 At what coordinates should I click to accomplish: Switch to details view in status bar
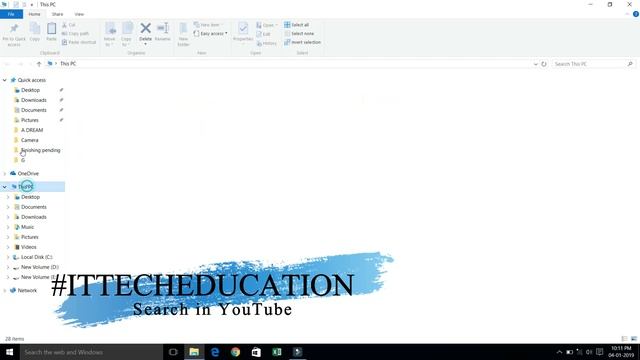coord(624,339)
